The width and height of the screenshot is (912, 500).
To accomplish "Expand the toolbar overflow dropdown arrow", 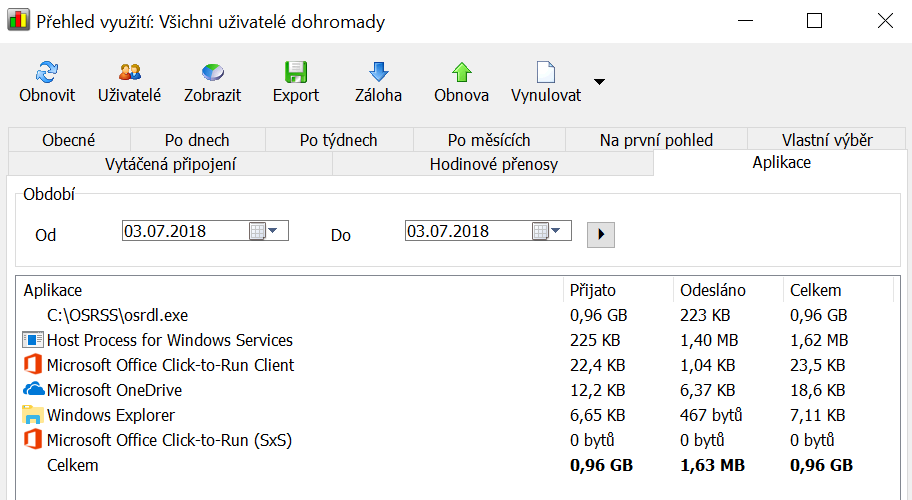I will click(599, 82).
